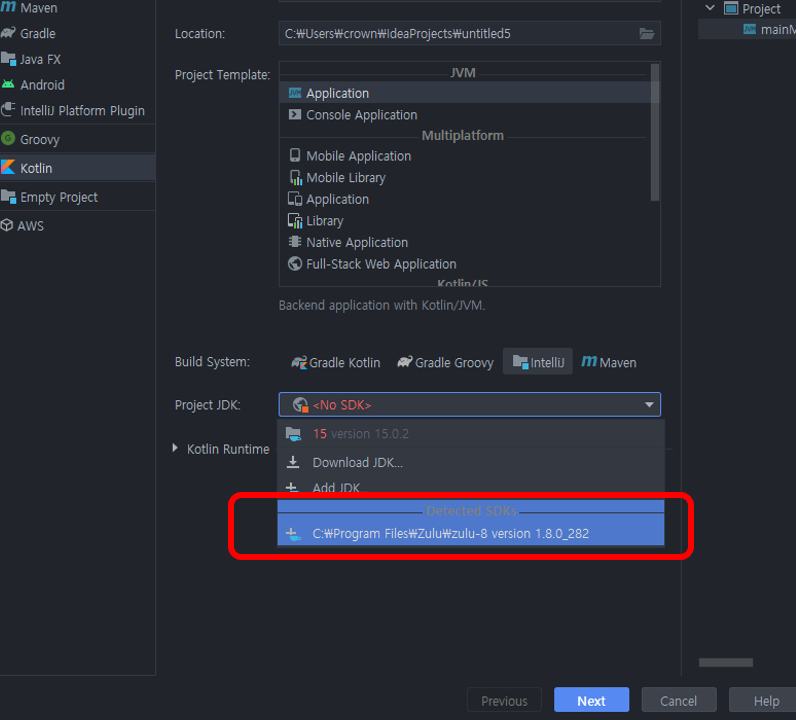Select Multiplatform Application template
This screenshot has width=796, height=720.
pyautogui.click(x=465, y=199)
